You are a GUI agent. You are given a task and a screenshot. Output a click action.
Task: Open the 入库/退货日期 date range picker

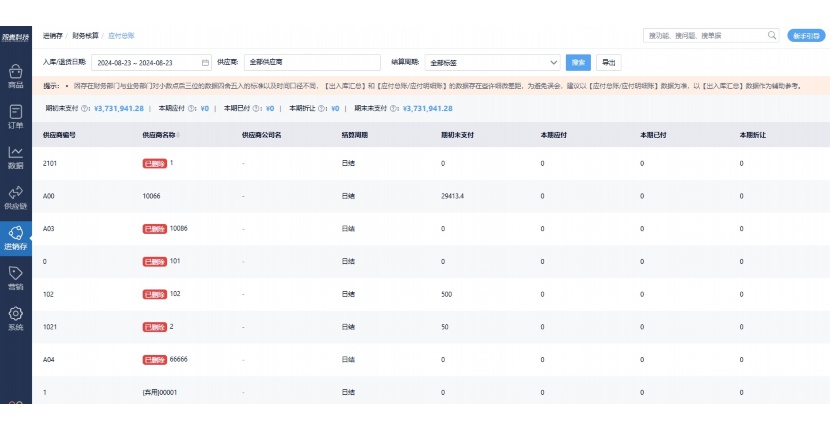(144, 62)
